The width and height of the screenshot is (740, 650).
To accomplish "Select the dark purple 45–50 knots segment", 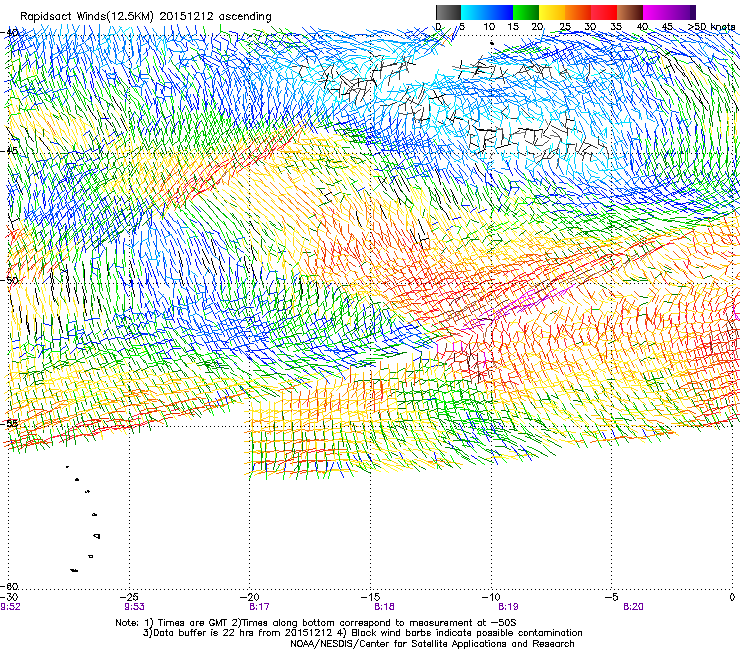I will (682, 12).
